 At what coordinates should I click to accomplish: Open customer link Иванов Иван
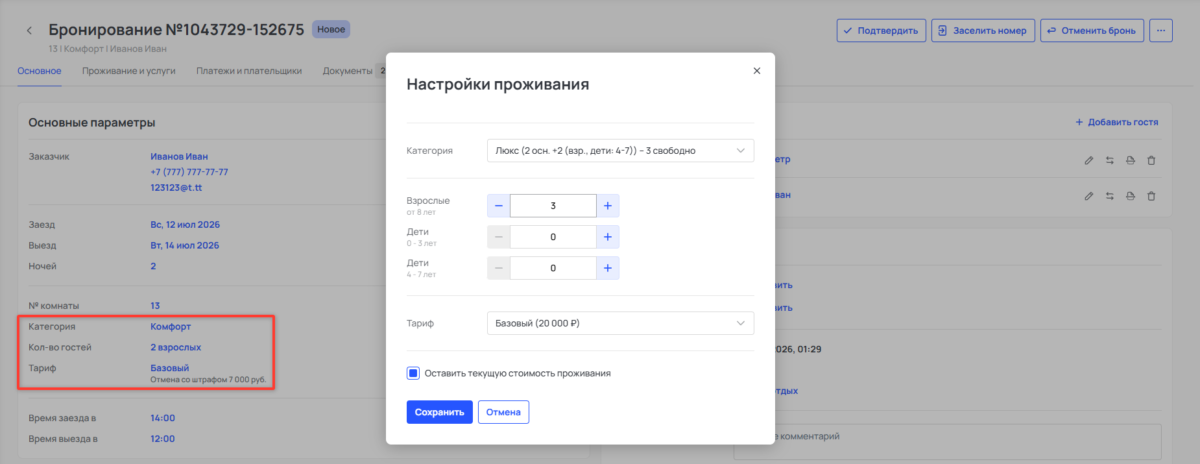[179, 157]
